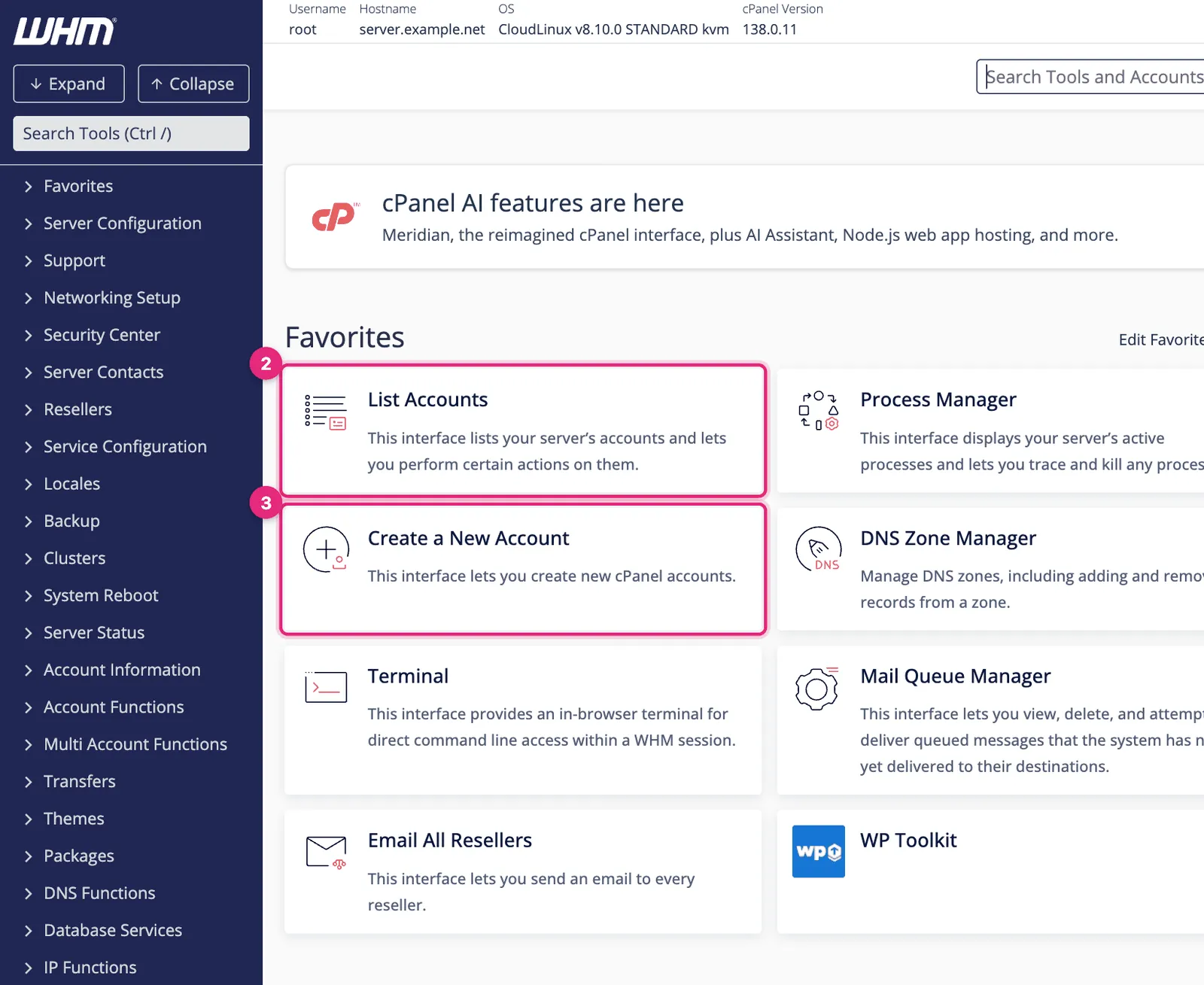The height and width of the screenshot is (985, 1204).
Task: Click the username root text
Action: tap(303, 29)
